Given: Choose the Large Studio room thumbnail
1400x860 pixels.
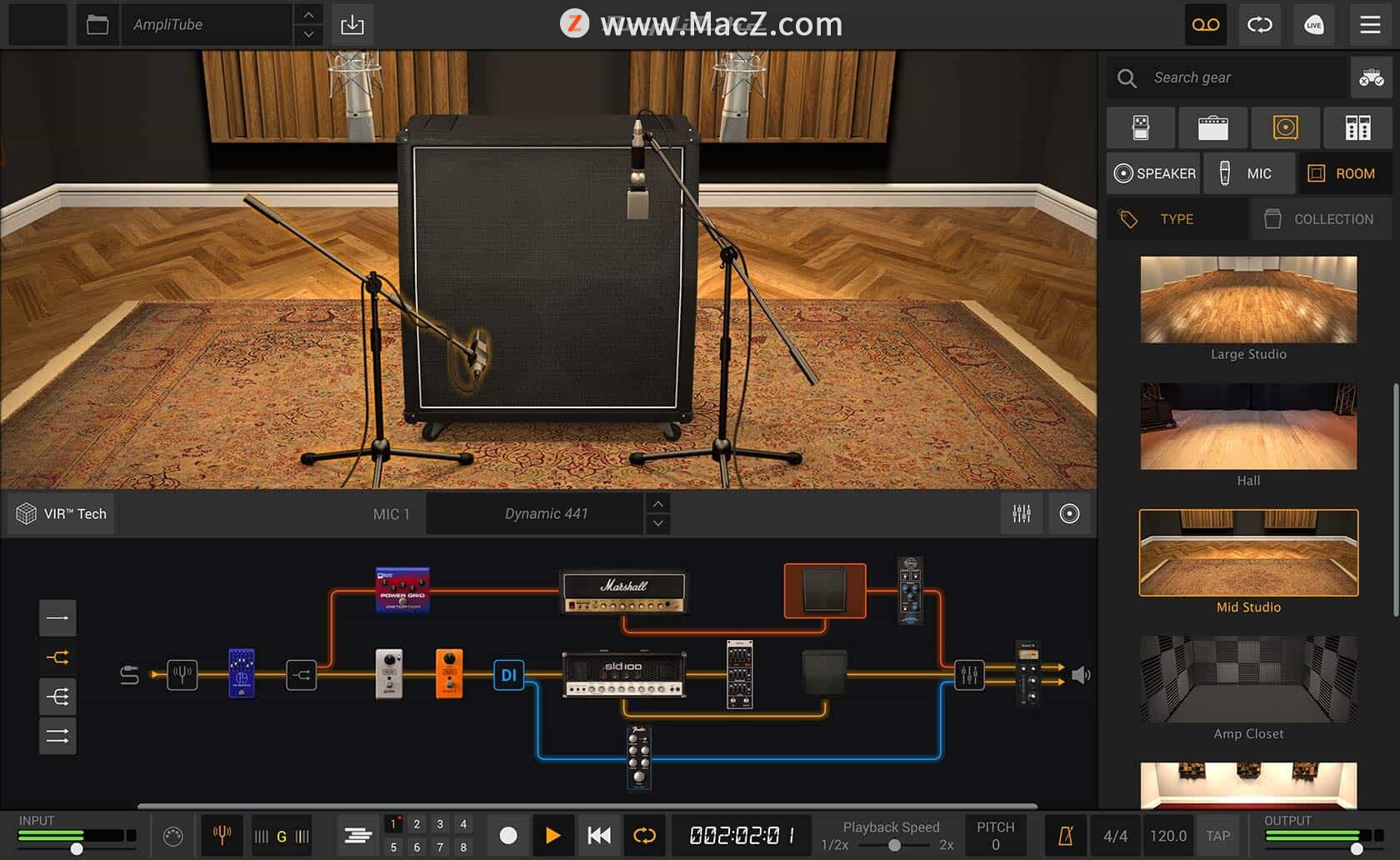Looking at the screenshot, I should pyautogui.click(x=1248, y=300).
